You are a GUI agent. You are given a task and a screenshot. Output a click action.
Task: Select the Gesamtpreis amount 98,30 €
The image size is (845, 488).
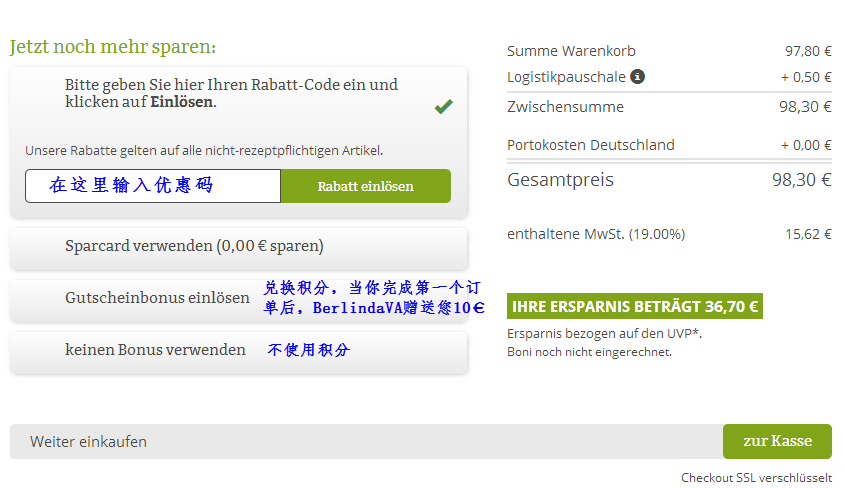tap(802, 179)
